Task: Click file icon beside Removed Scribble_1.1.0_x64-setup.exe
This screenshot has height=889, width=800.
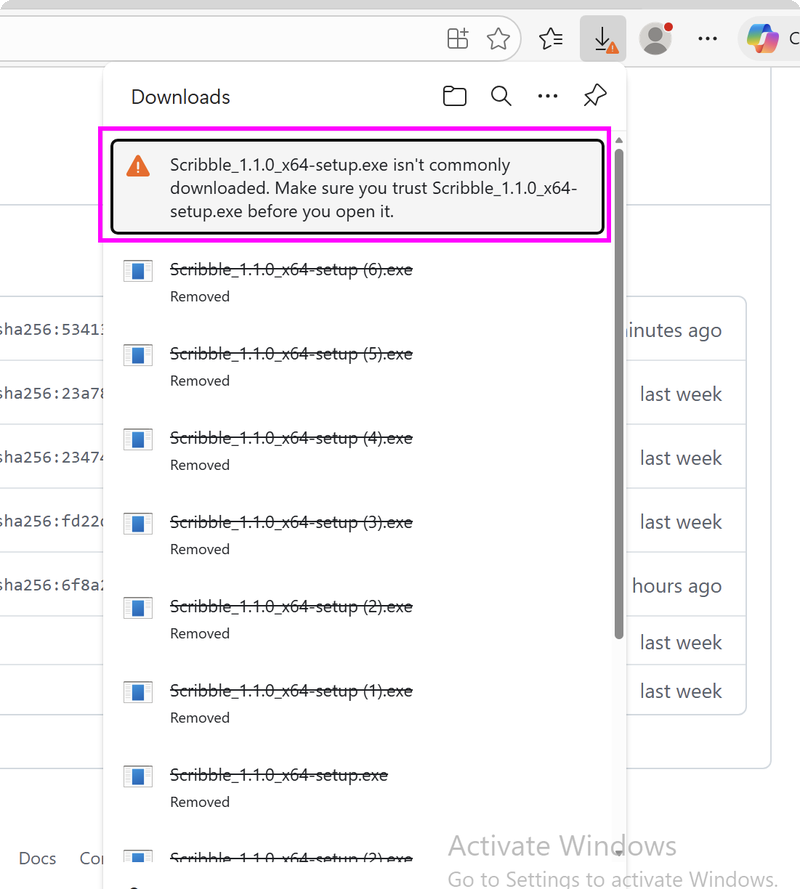Action: (x=138, y=776)
